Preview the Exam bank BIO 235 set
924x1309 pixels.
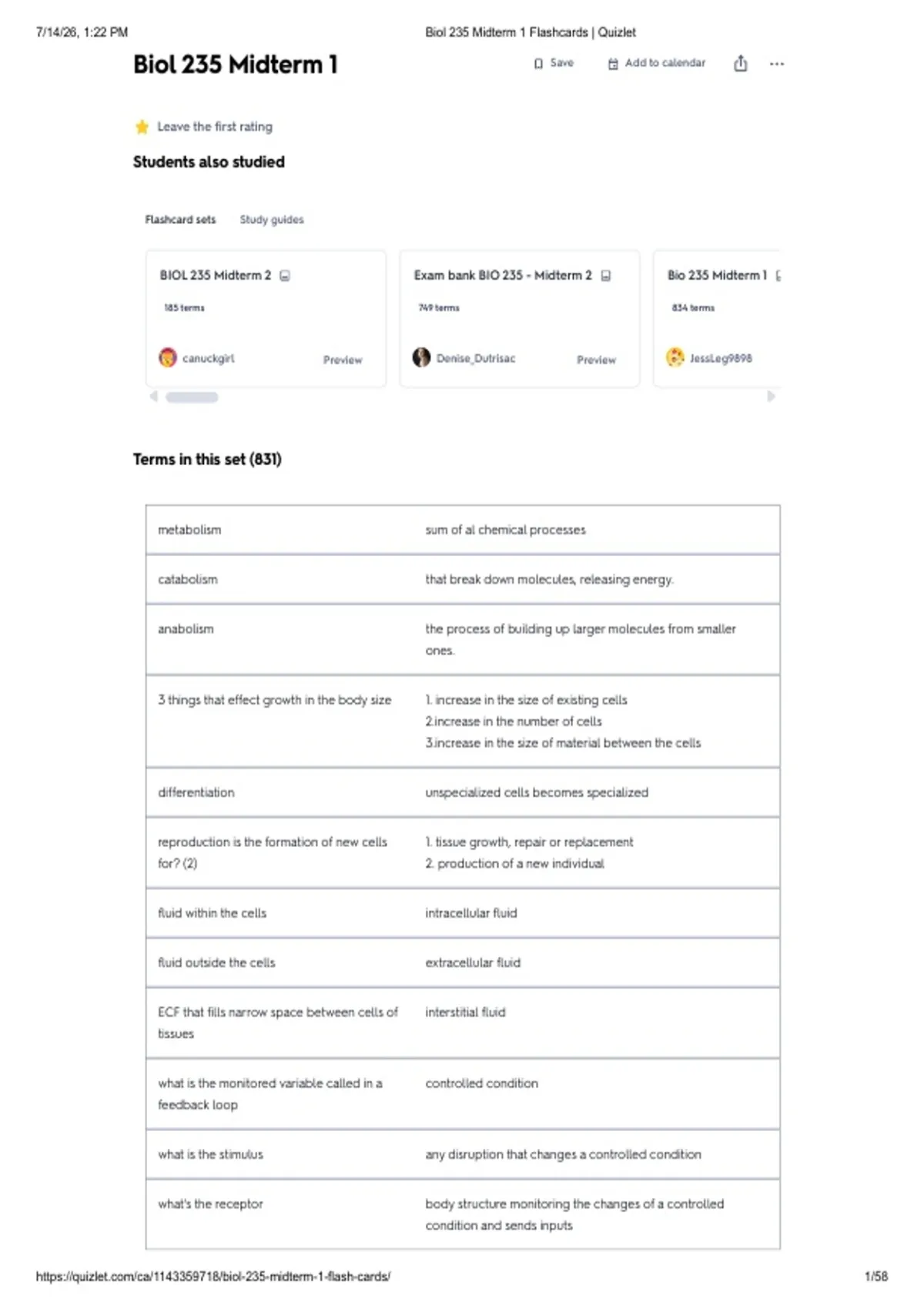point(597,360)
